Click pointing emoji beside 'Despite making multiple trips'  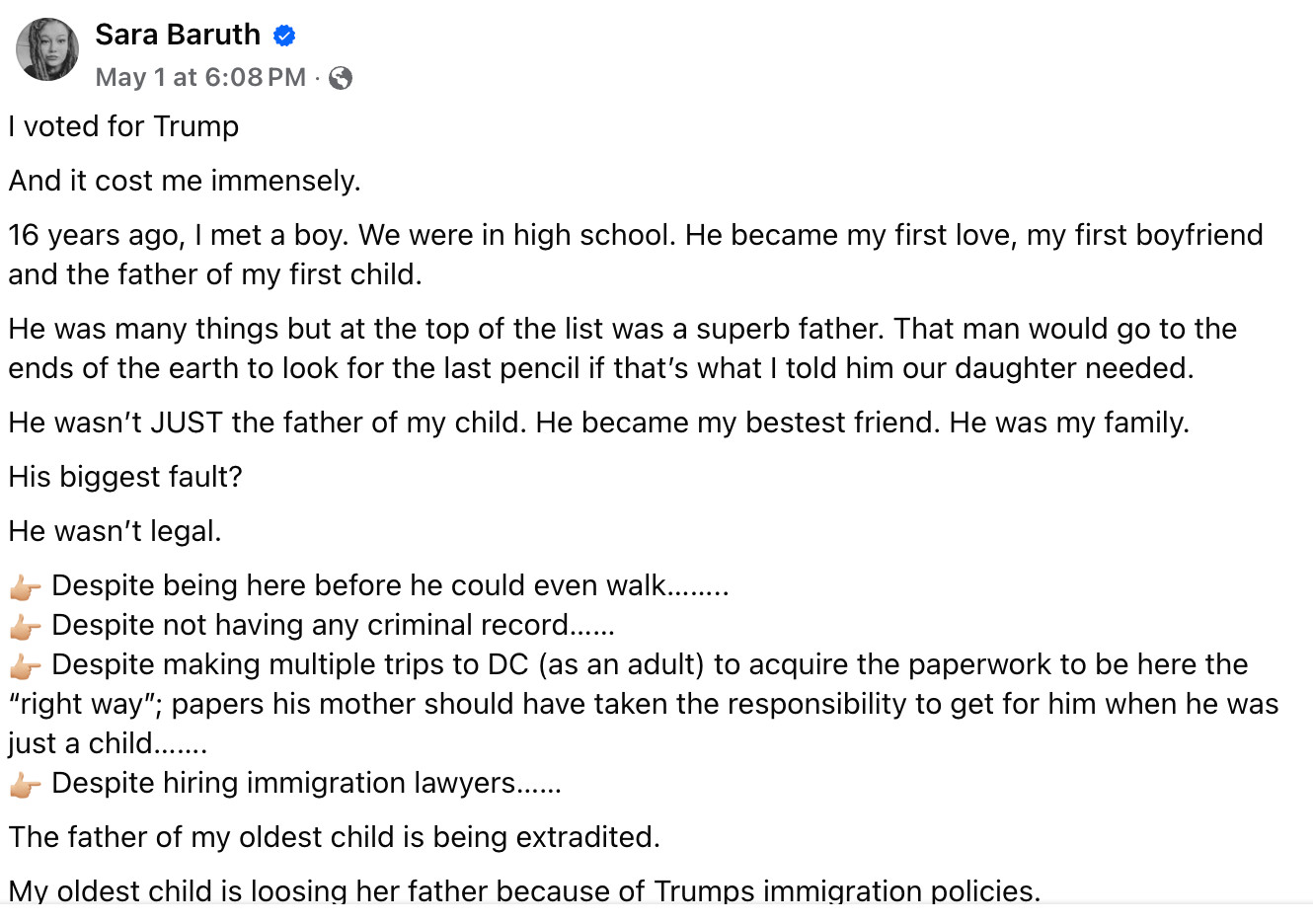[x=25, y=666]
